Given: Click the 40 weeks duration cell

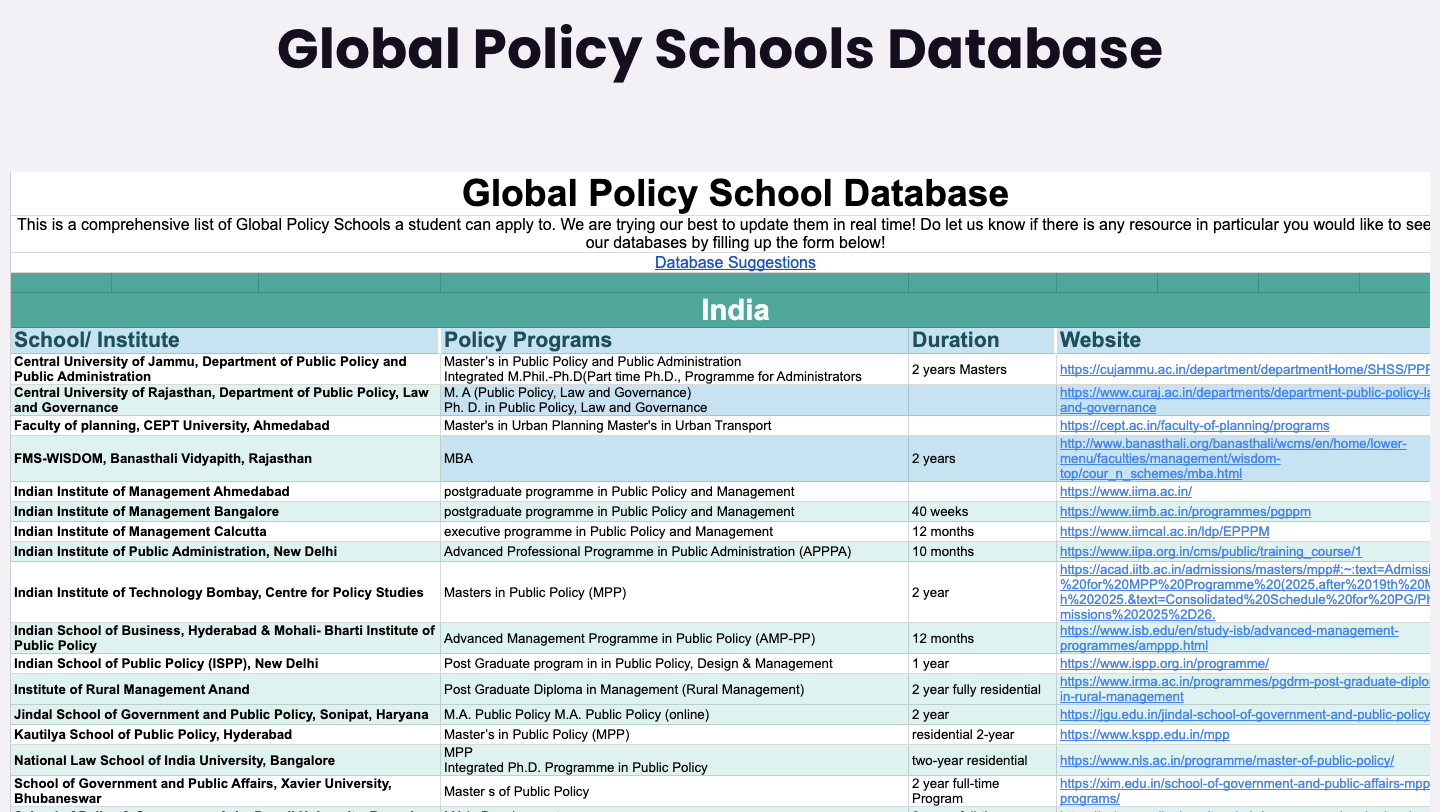Looking at the screenshot, I should (x=982, y=511).
